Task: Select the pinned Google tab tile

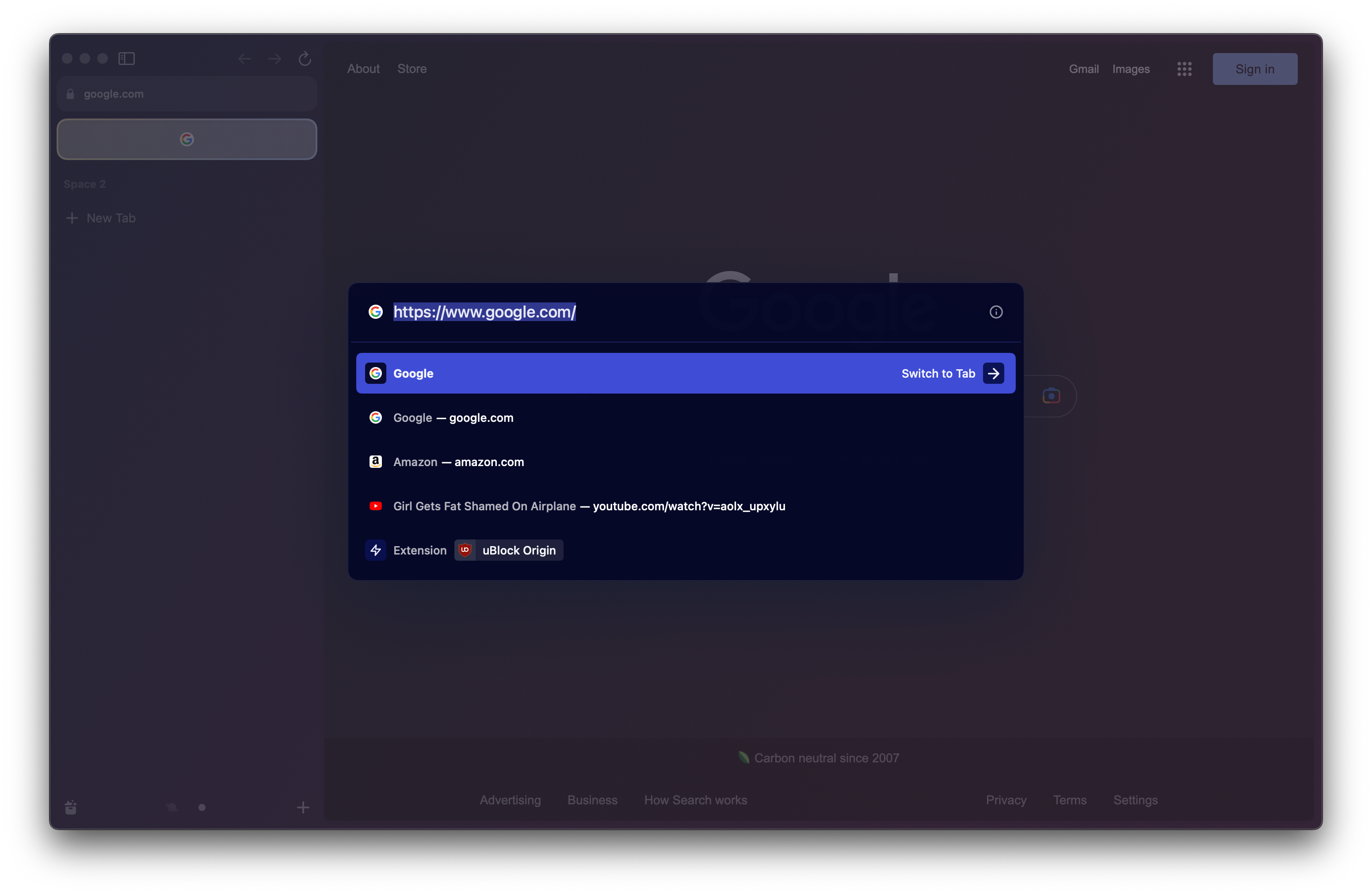Action: click(x=187, y=139)
